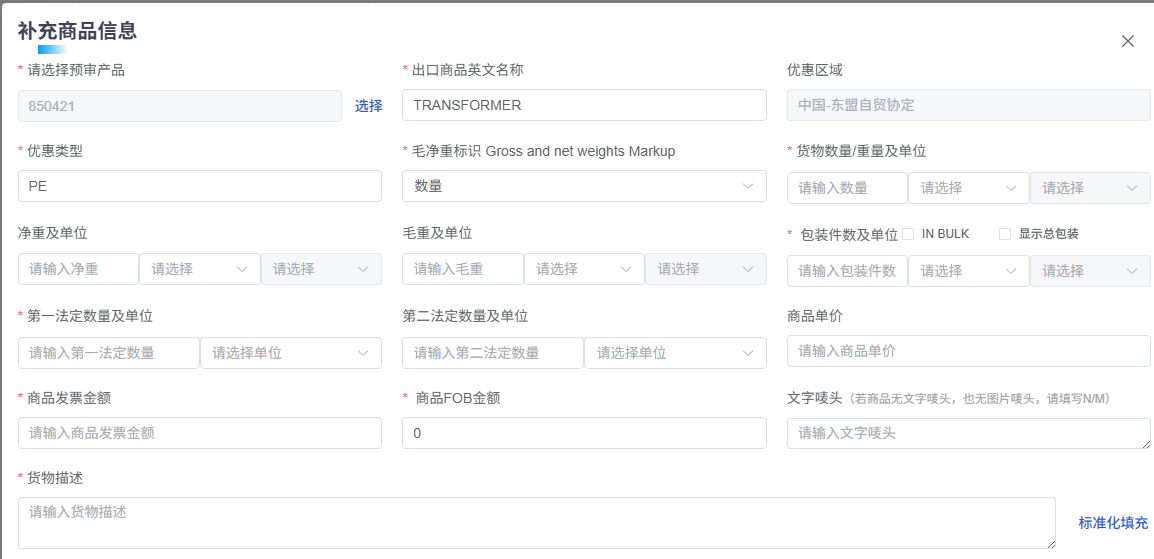
Task: Open the greyed second dropdown under 净重及单位
Action: [x=321, y=268]
